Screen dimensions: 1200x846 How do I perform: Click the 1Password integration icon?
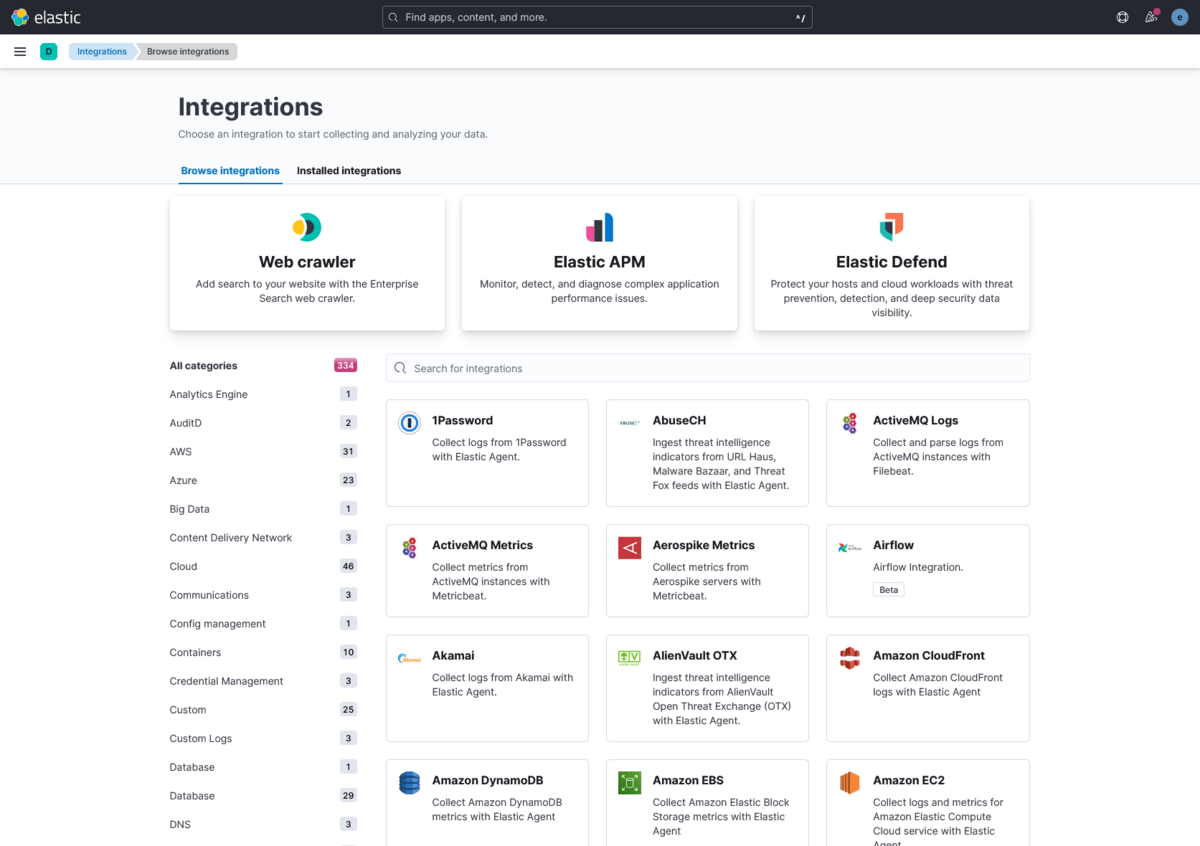pyautogui.click(x=409, y=423)
